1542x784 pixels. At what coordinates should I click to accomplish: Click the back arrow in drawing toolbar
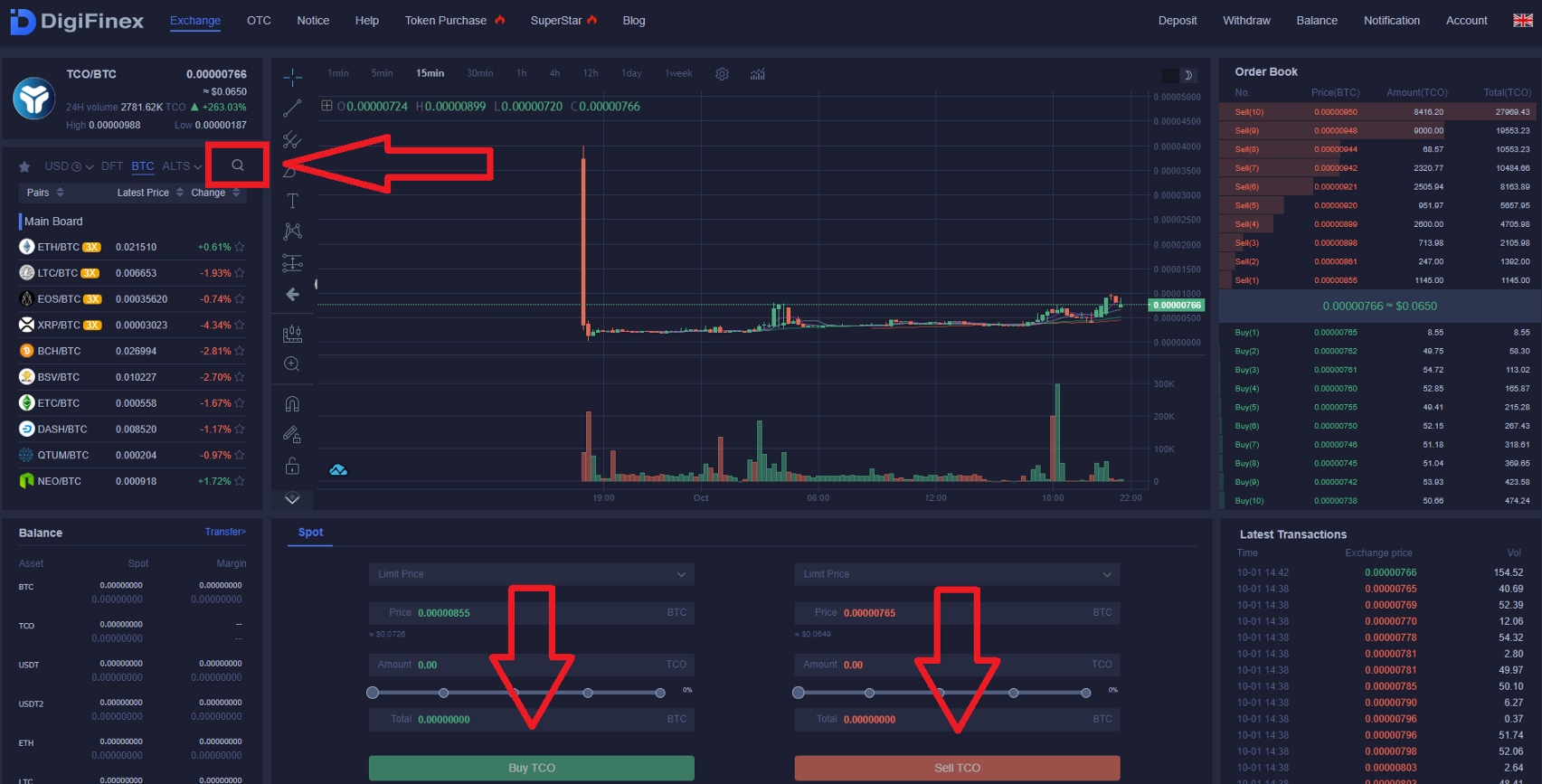coord(292,295)
